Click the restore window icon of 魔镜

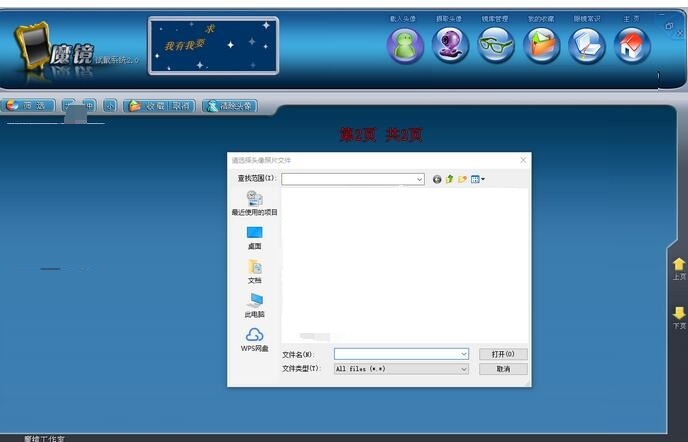[669, 26]
